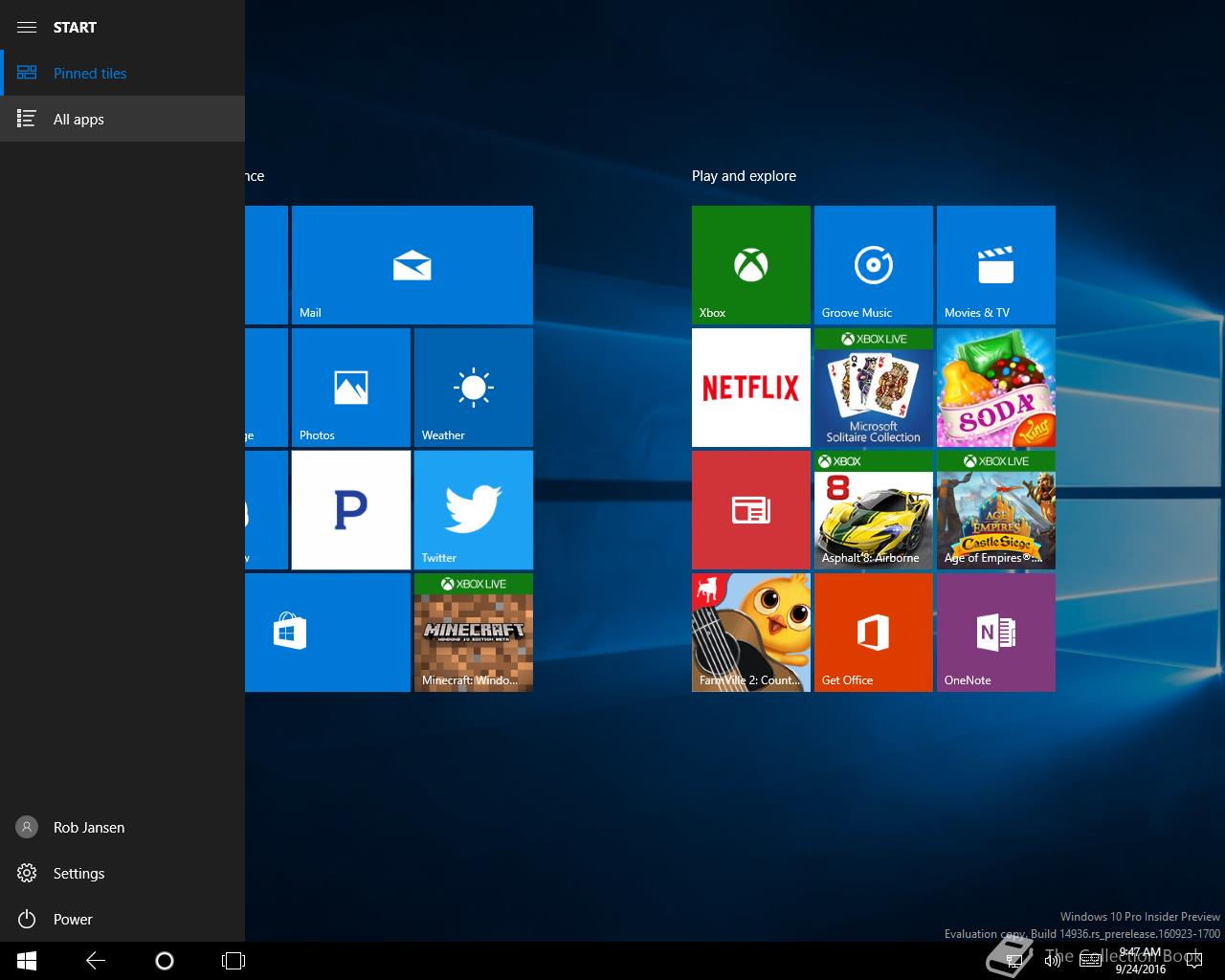Open Microsoft Solitaire Collection tile

[874, 388]
